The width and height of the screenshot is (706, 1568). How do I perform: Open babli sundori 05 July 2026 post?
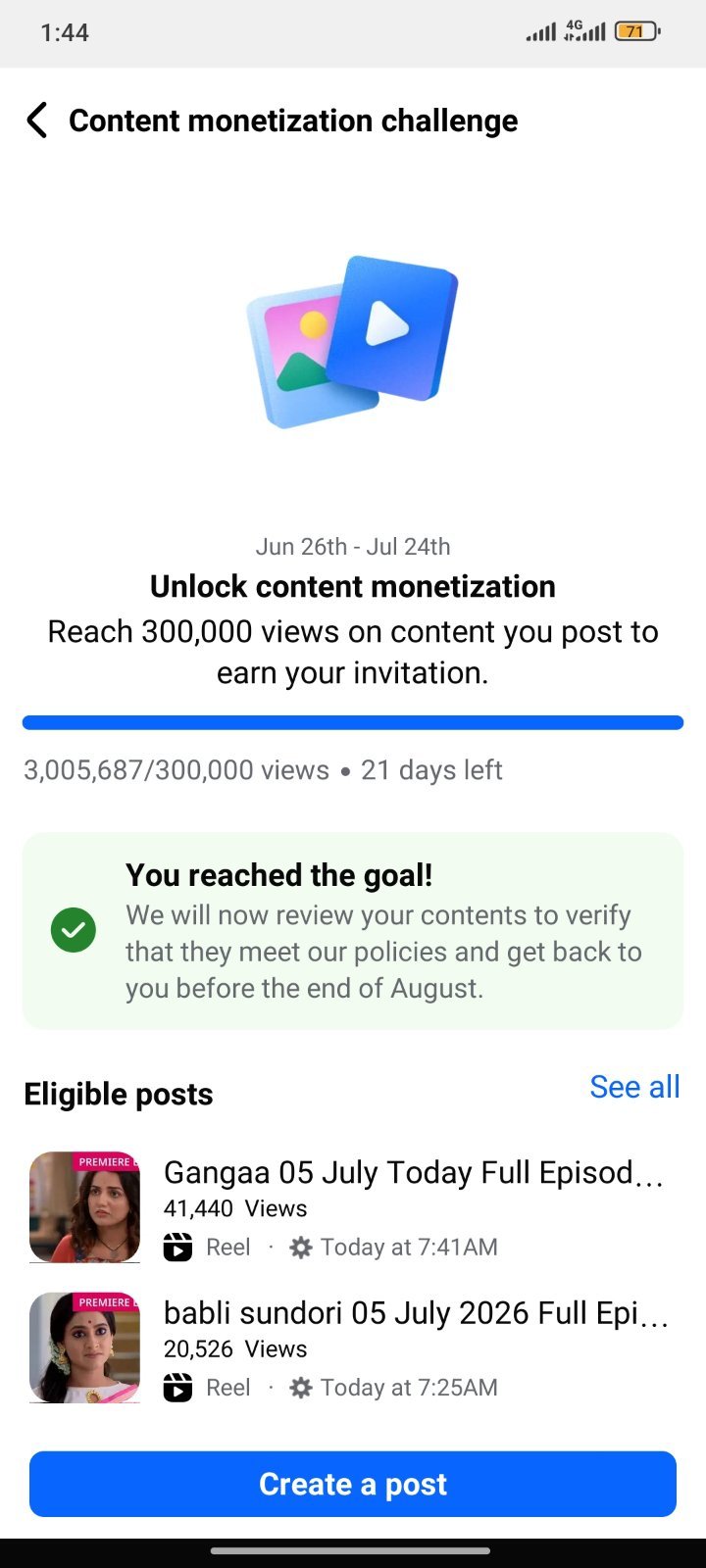pyautogui.click(x=416, y=1312)
